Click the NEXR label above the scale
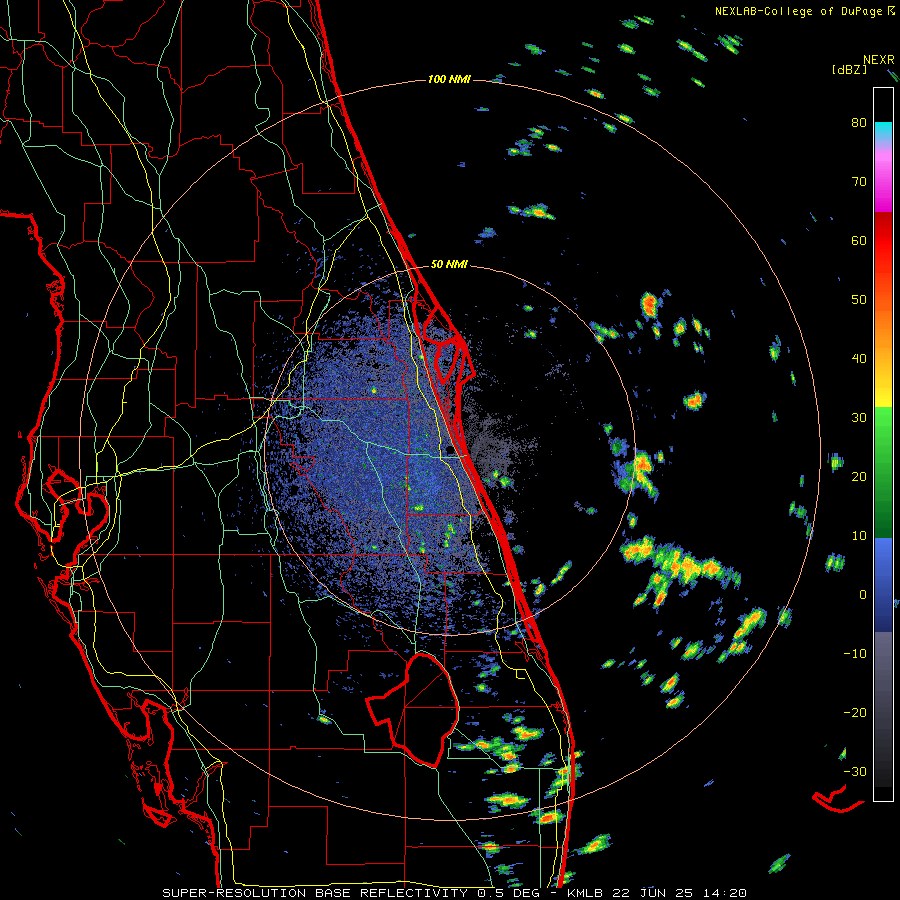Screen dimensions: 900x900 point(879,60)
